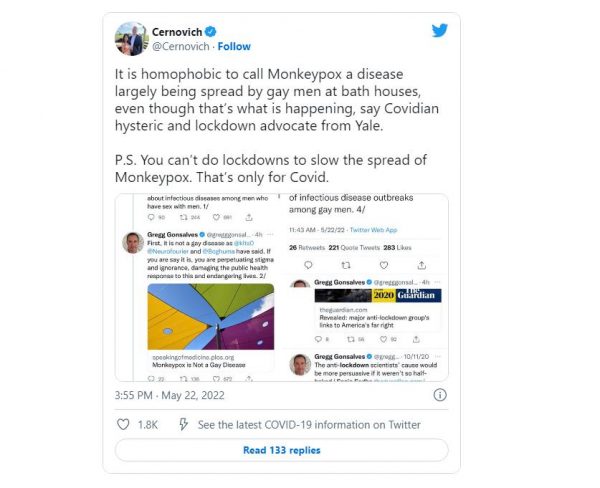
Task: Click the Guardian 2020 banner in embedded image
Action: [x=378, y=295]
